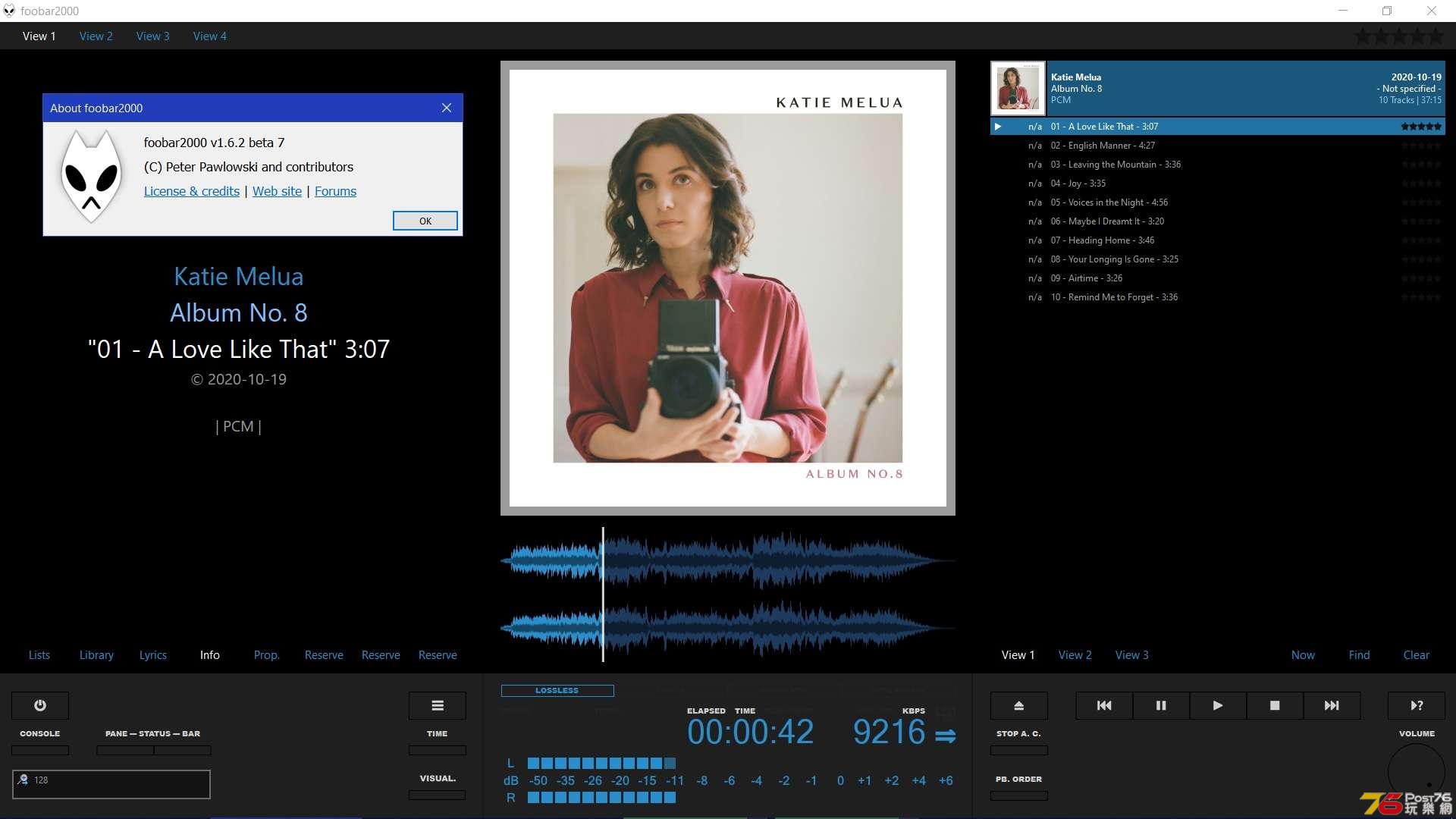Click rating stars of track 01
The width and height of the screenshot is (1456, 819).
pyautogui.click(x=1421, y=127)
